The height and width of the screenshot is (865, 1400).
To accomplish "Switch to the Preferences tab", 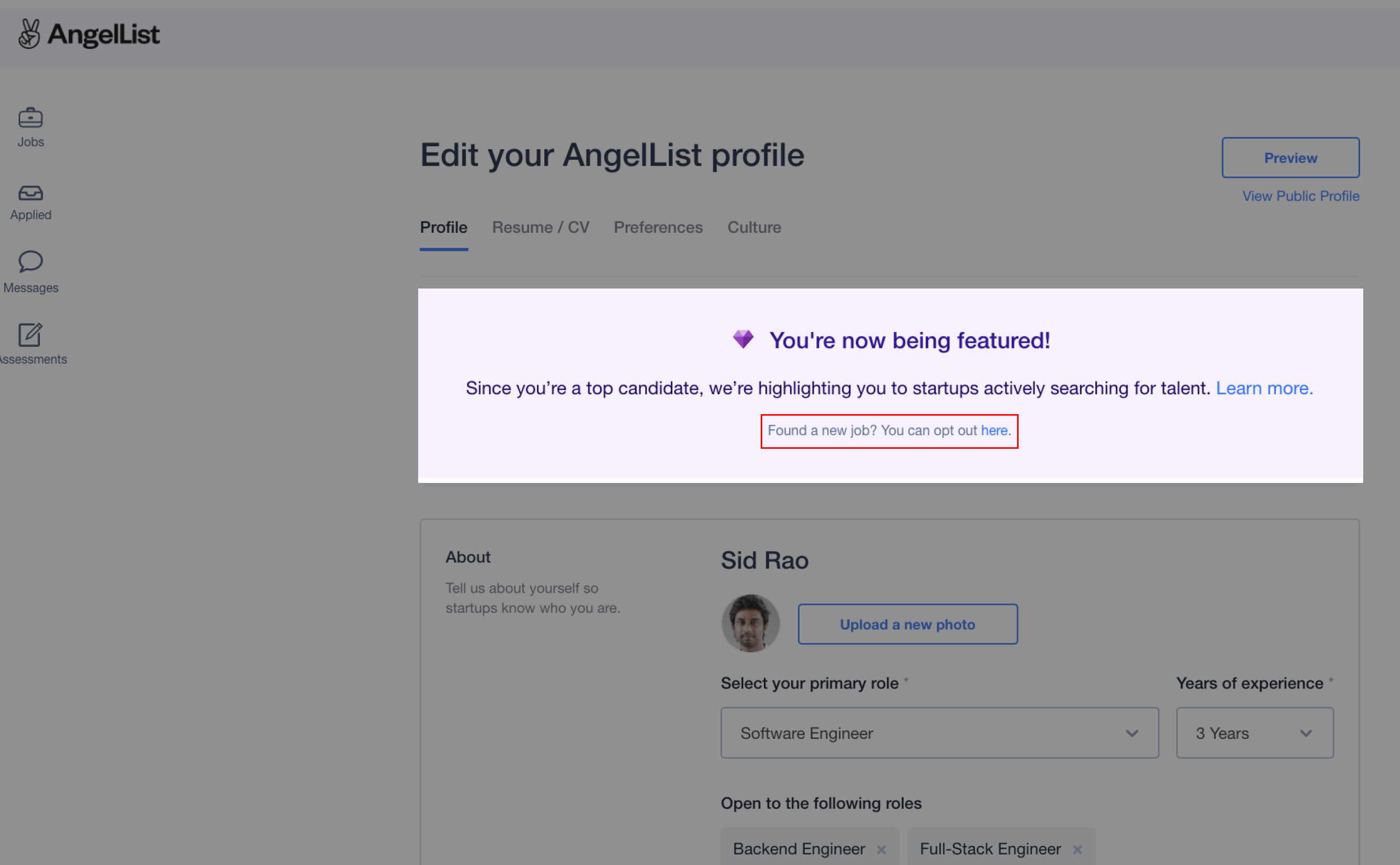I will pos(658,227).
